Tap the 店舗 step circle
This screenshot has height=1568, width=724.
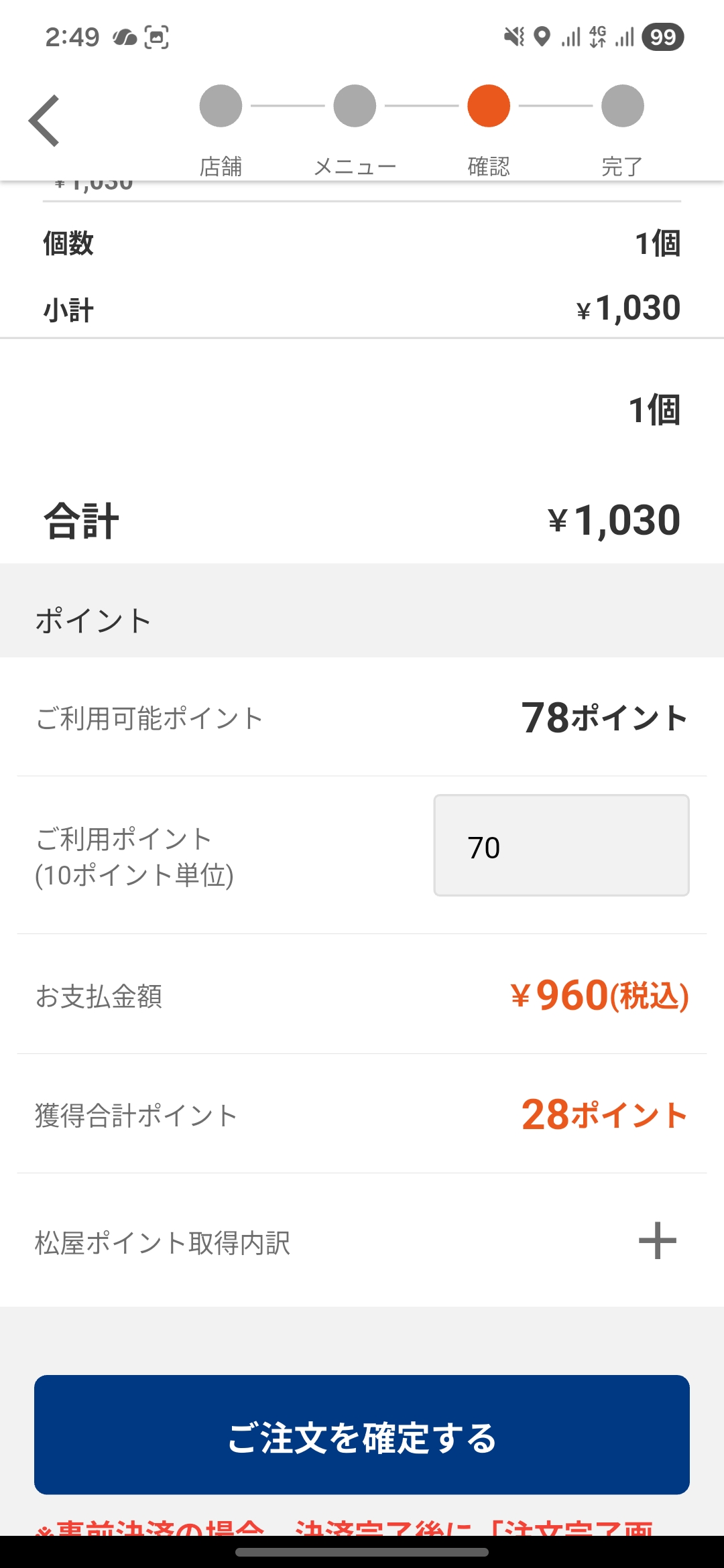tap(221, 106)
